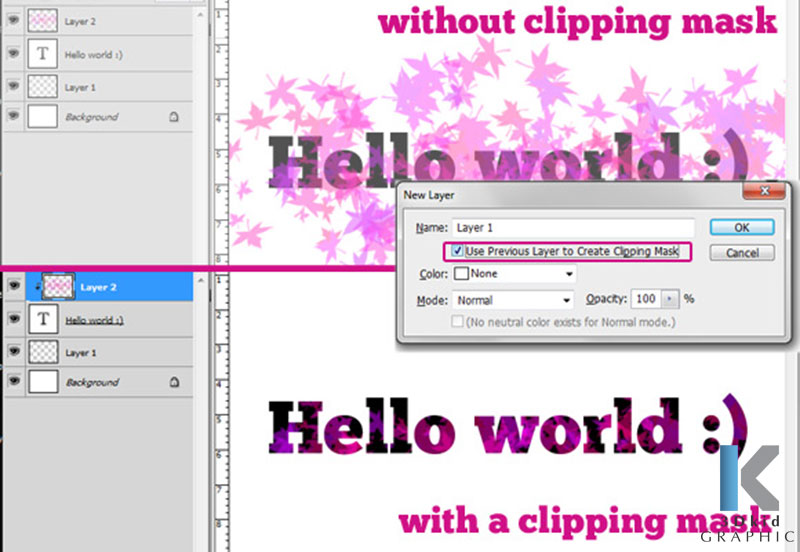The image size is (800, 552).
Task: Open the Opacity slider arrow button
Action: pos(670,299)
